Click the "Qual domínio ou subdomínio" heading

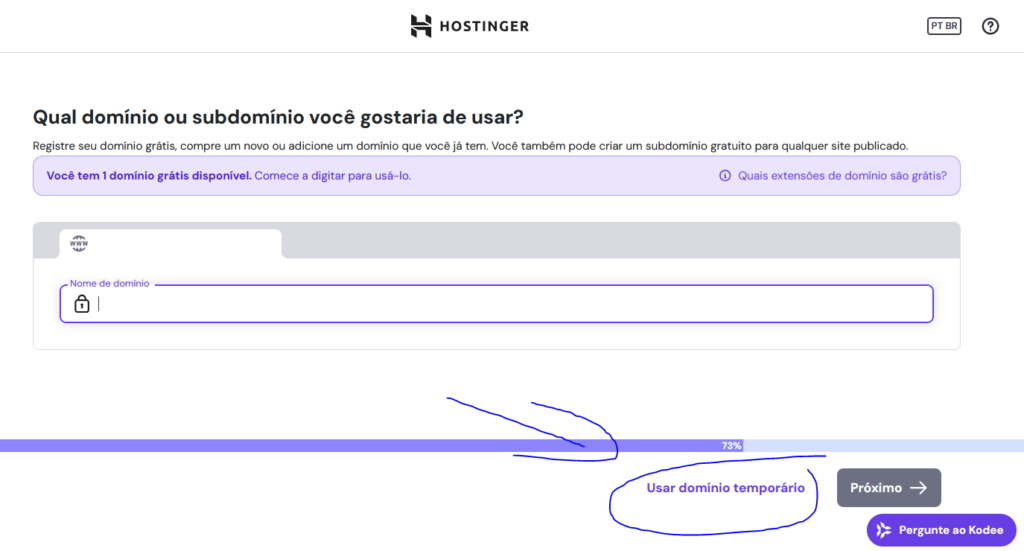[278, 117]
